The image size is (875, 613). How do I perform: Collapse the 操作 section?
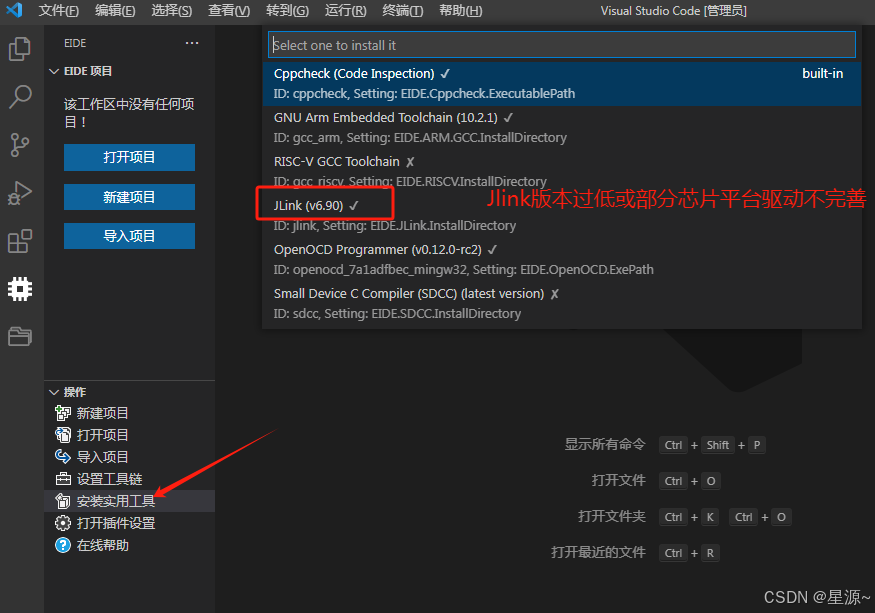coord(54,392)
